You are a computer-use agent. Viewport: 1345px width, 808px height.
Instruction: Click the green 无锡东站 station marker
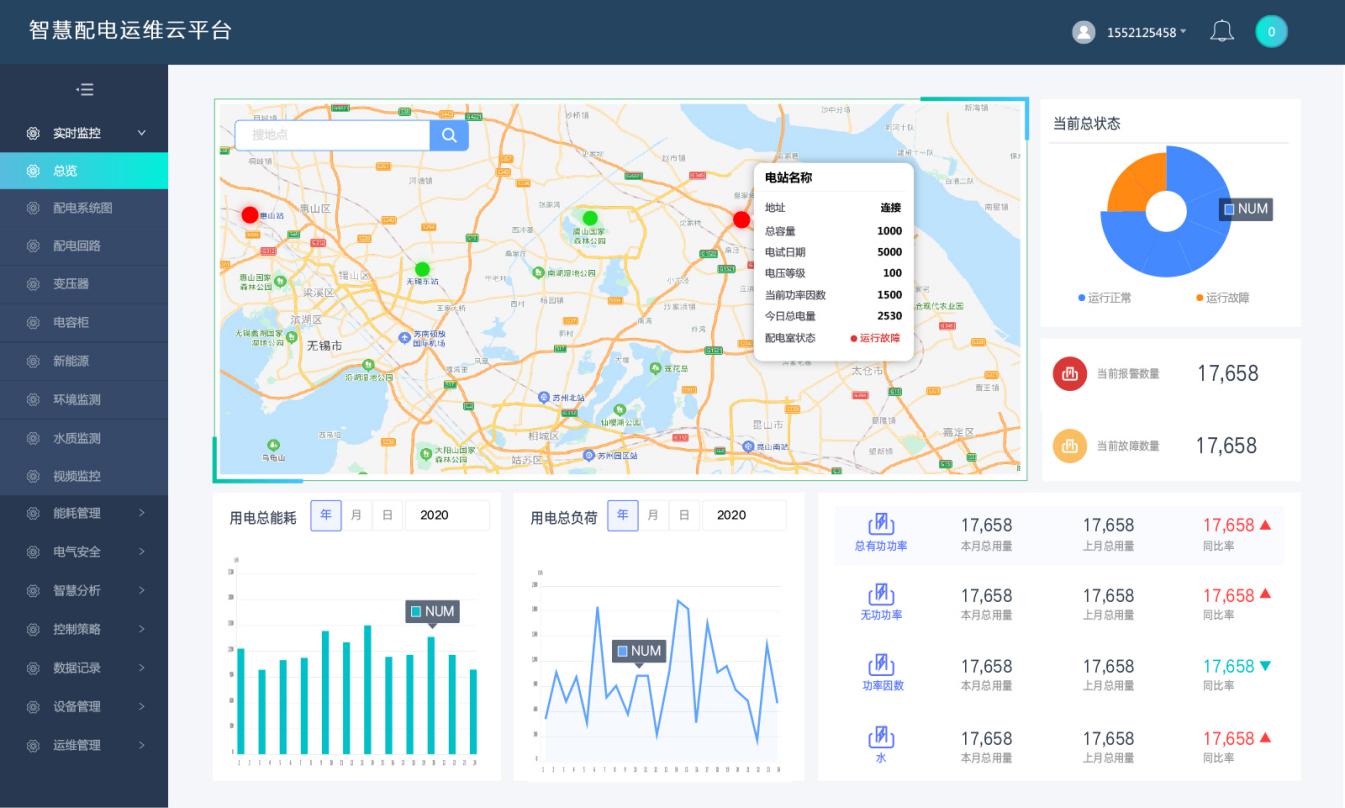pyautogui.click(x=422, y=269)
